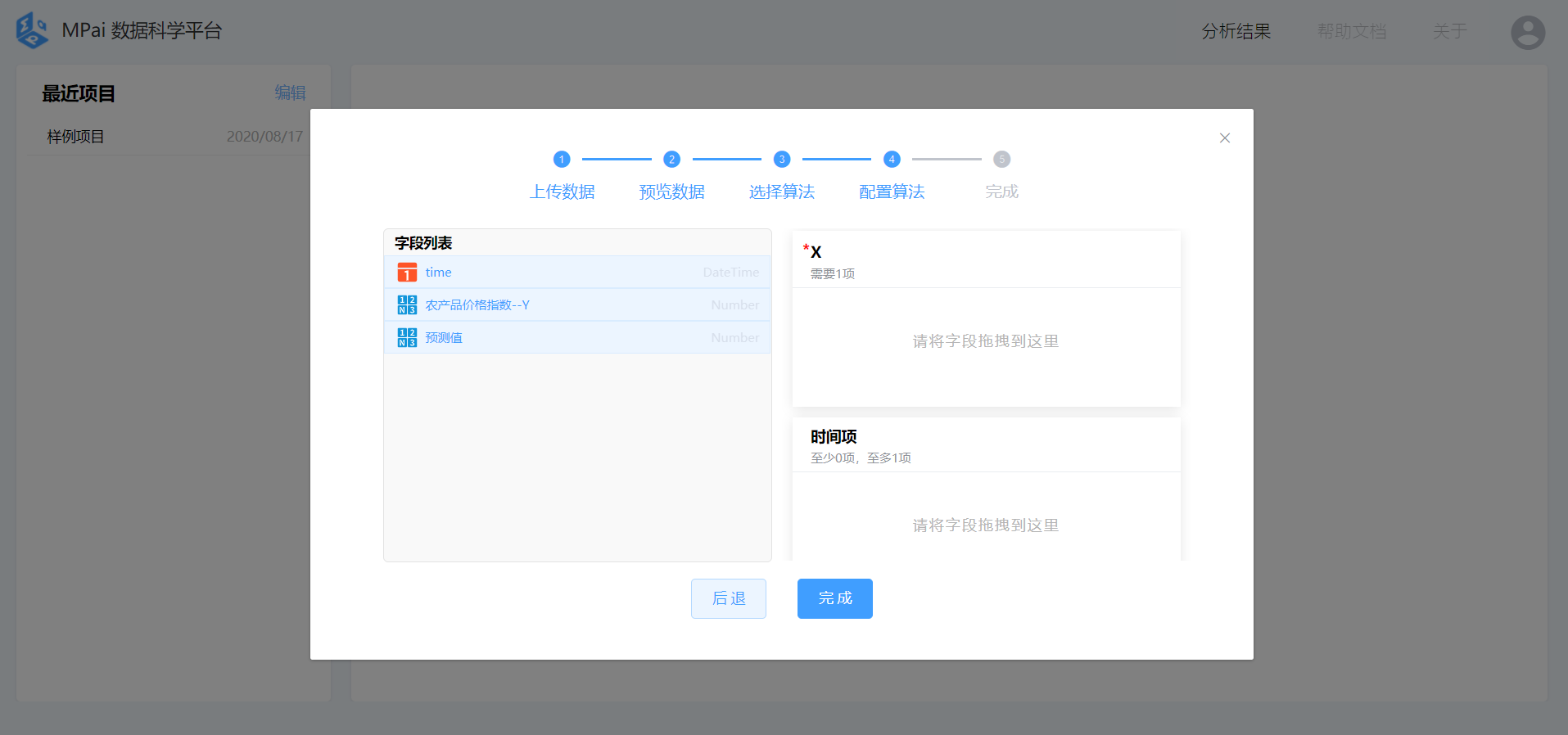Open 帮助文档 in the top navigation
The image size is (1568, 735).
(1352, 31)
